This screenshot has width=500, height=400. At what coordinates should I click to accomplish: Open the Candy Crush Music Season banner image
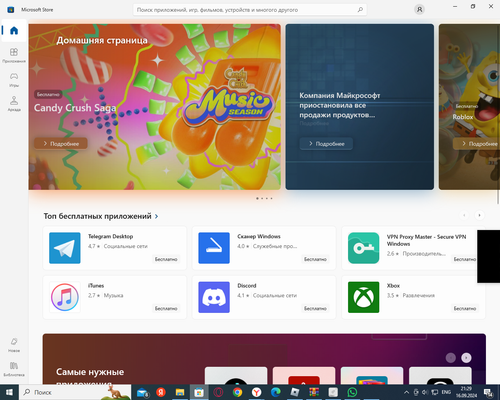point(155,107)
